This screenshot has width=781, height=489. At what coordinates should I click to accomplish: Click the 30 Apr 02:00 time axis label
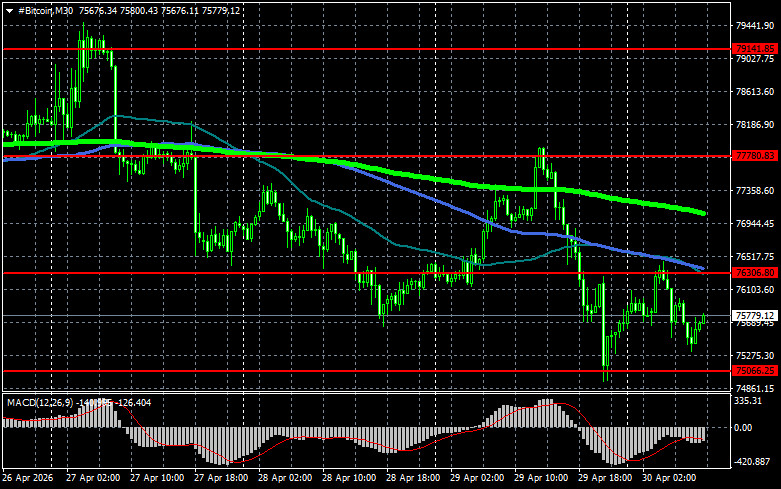click(x=669, y=478)
